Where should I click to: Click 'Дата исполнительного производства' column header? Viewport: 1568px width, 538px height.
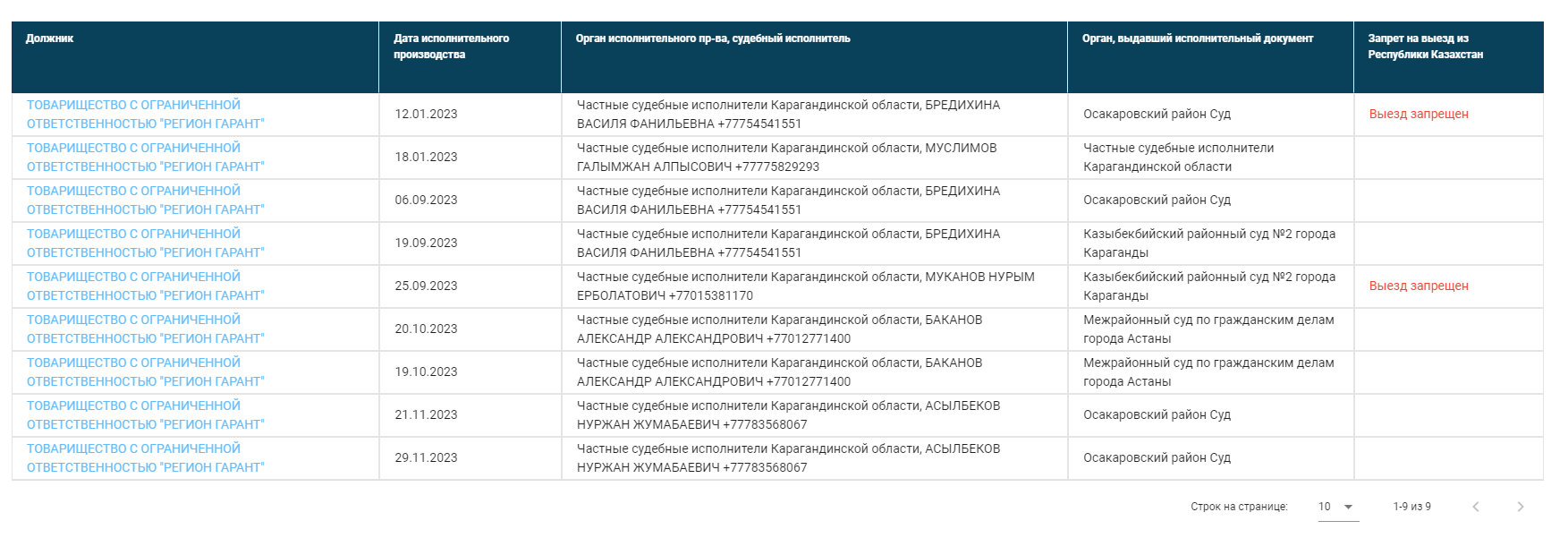tap(451, 47)
